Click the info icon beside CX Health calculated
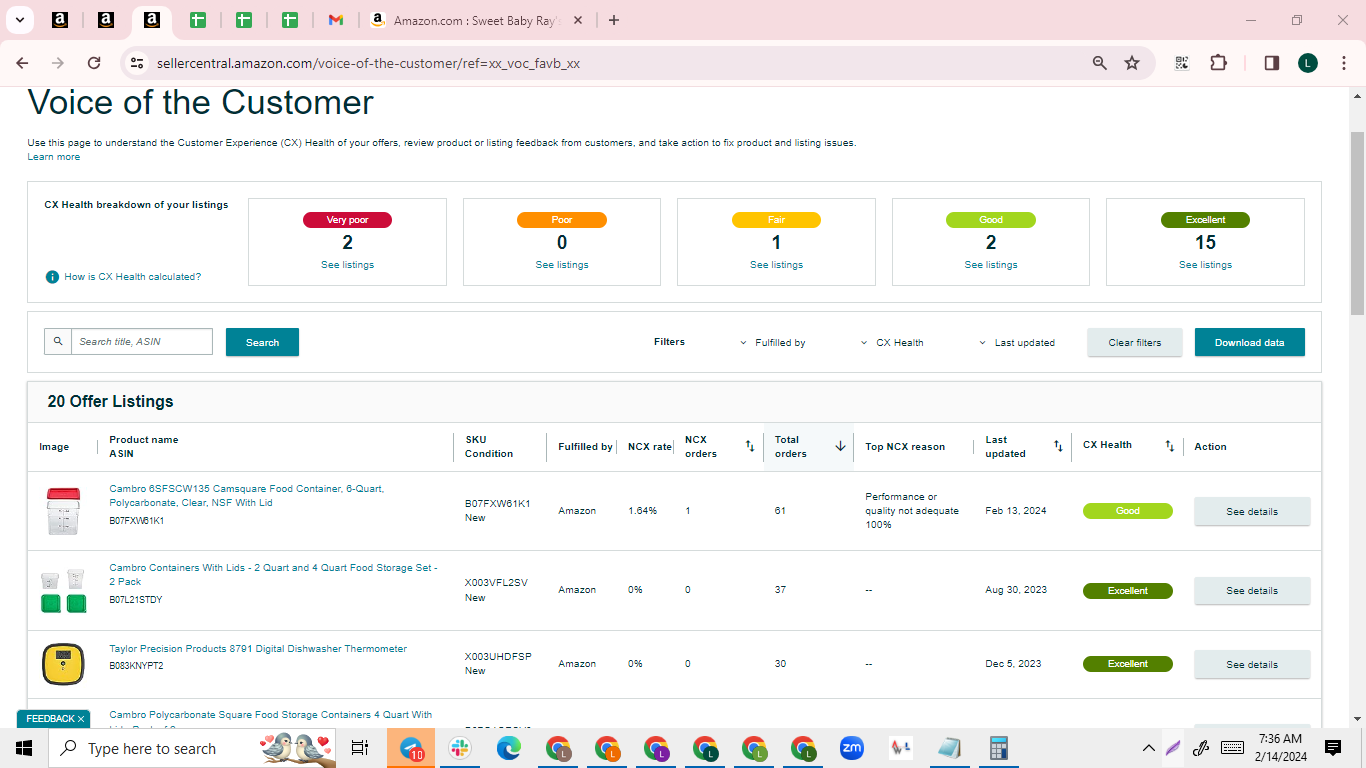The height and width of the screenshot is (768, 1366). [x=52, y=277]
